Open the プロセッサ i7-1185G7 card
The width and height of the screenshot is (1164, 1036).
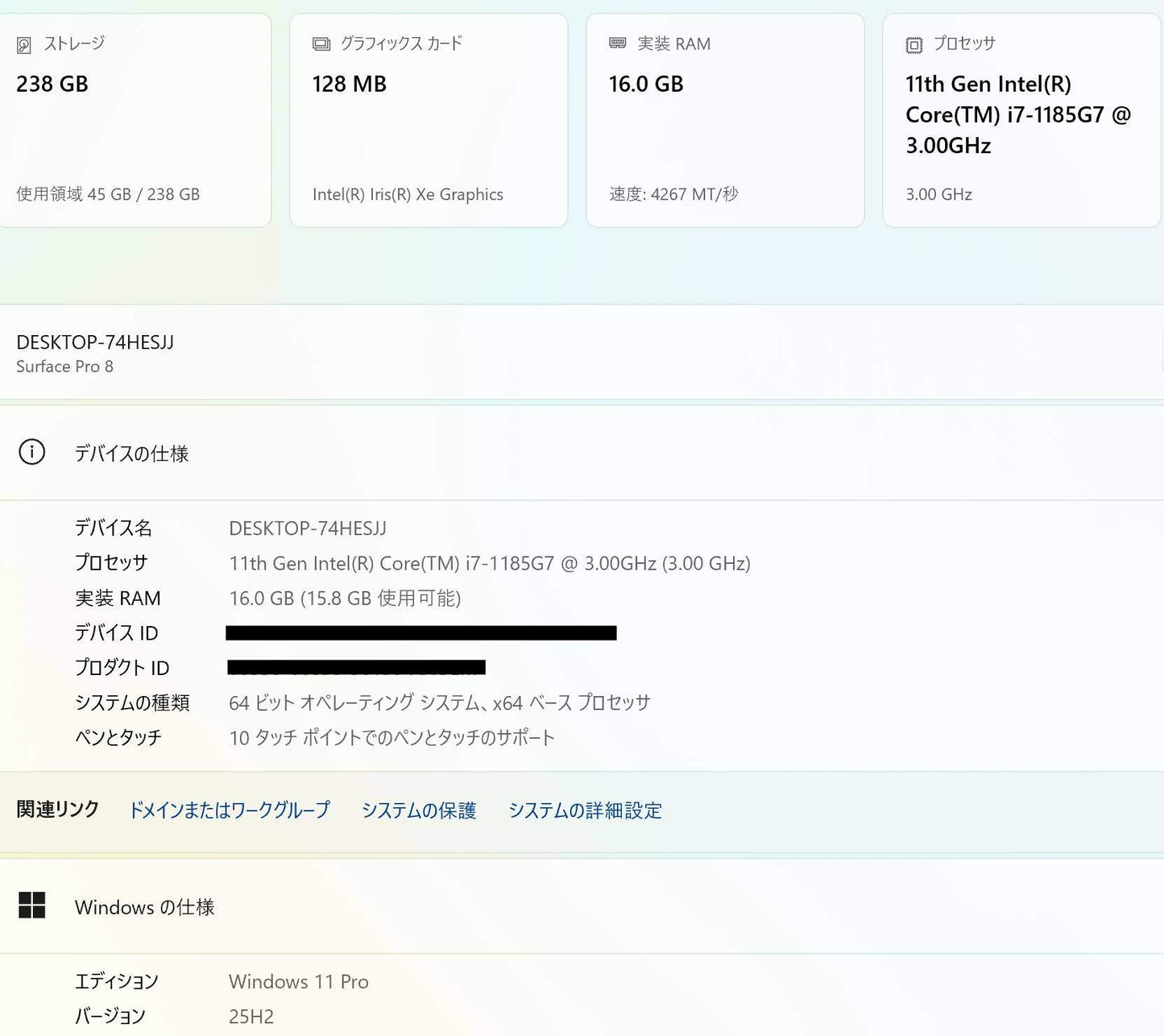1021,120
